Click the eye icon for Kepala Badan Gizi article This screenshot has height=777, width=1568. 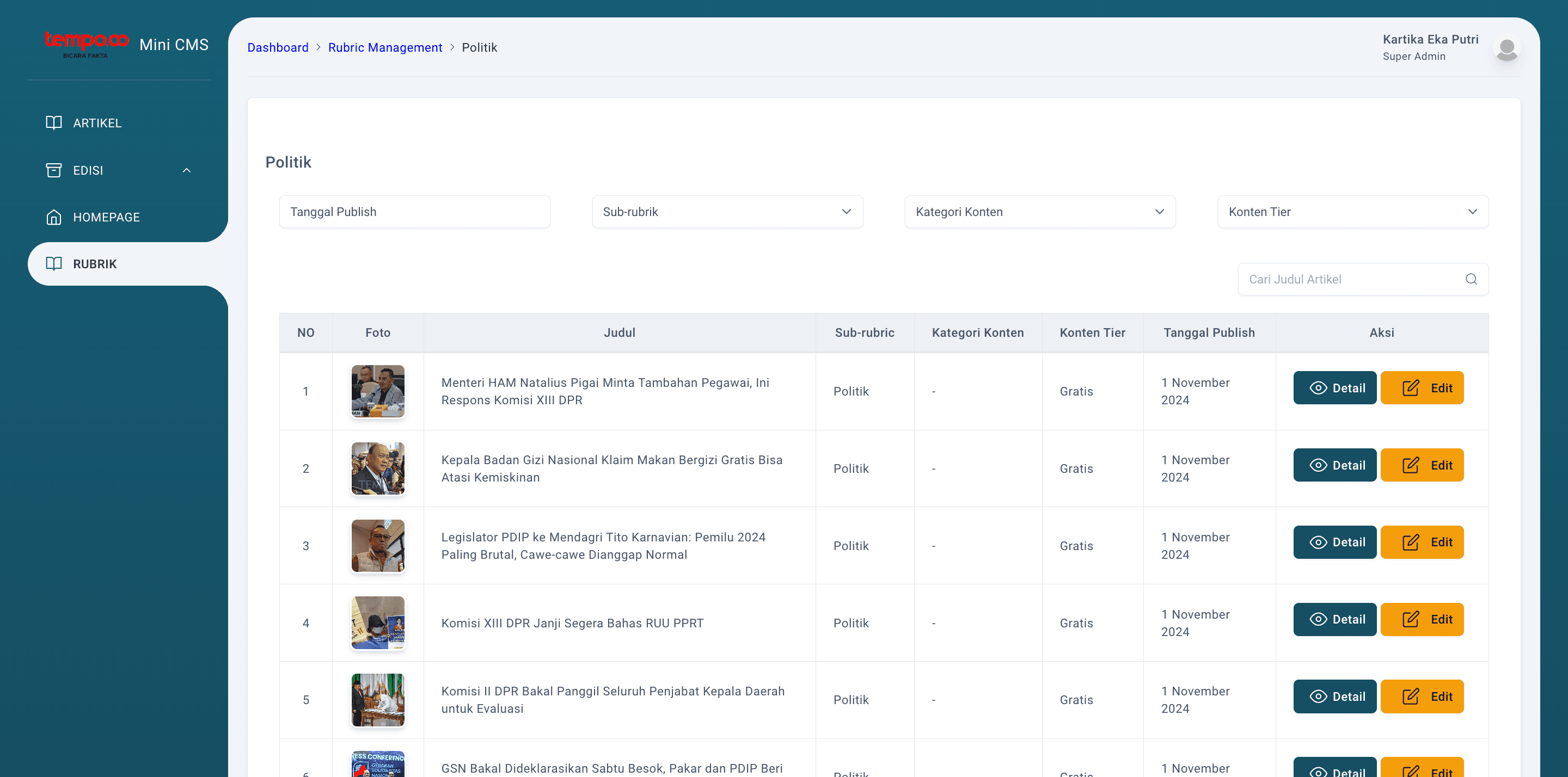tap(1318, 465)
